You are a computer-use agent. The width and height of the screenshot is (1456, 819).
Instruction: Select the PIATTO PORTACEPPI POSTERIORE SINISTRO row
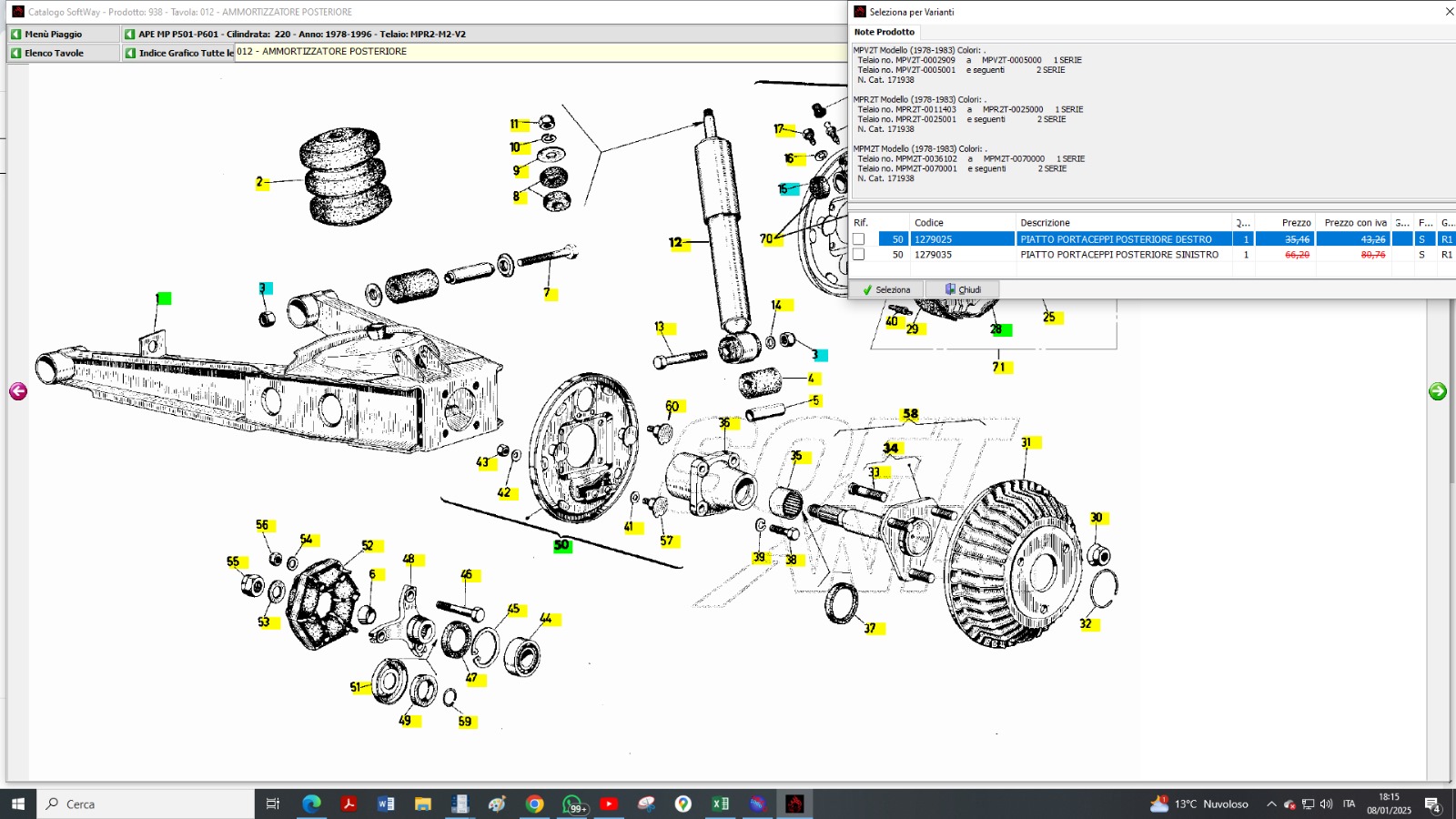click(x=1118, y=255)
